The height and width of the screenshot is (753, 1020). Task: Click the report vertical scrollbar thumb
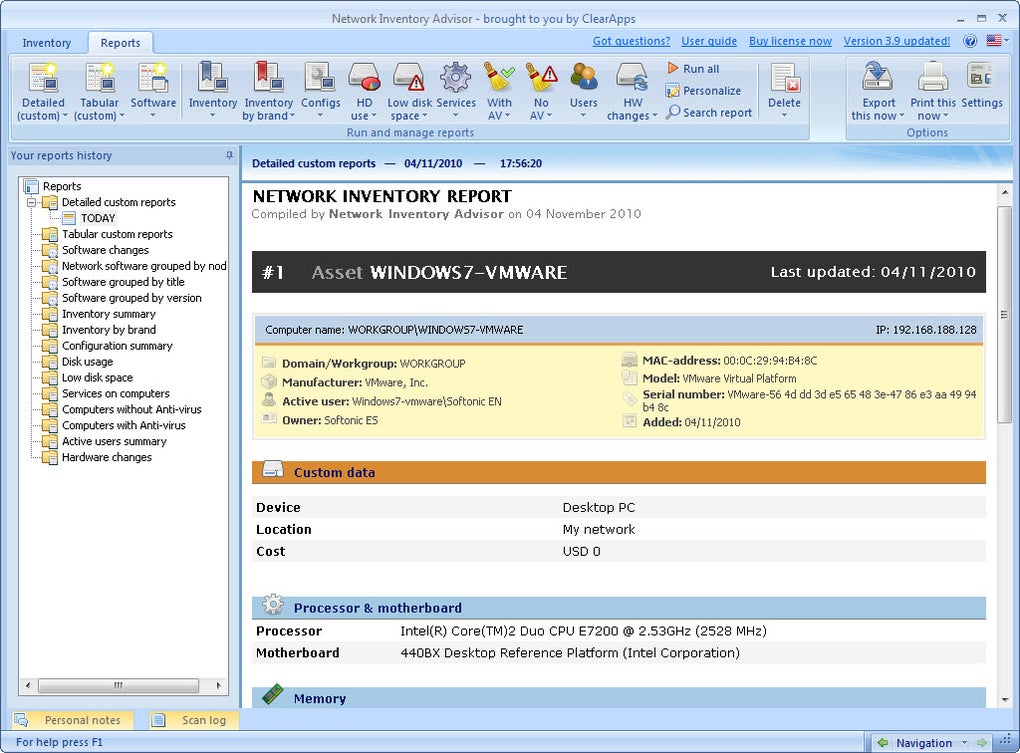[x=1004, y=315]
